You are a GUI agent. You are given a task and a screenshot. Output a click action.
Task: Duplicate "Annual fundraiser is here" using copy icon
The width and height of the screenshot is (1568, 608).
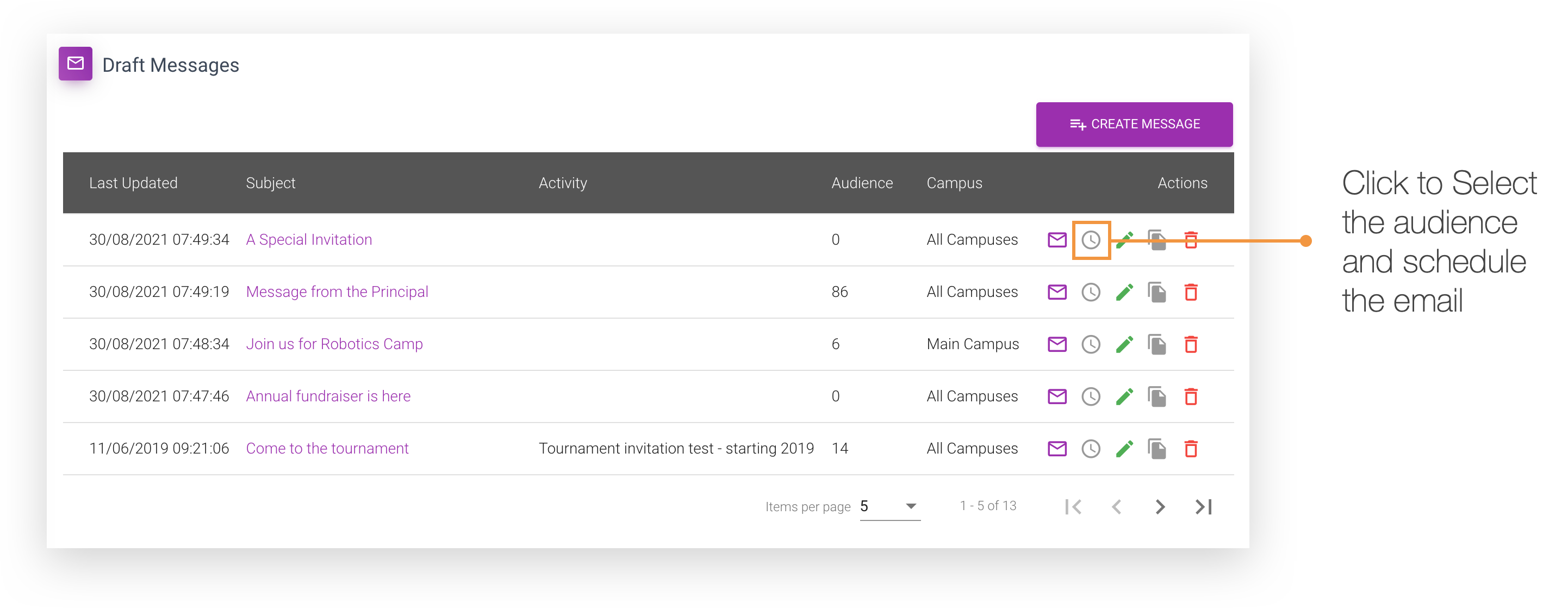1157,395
